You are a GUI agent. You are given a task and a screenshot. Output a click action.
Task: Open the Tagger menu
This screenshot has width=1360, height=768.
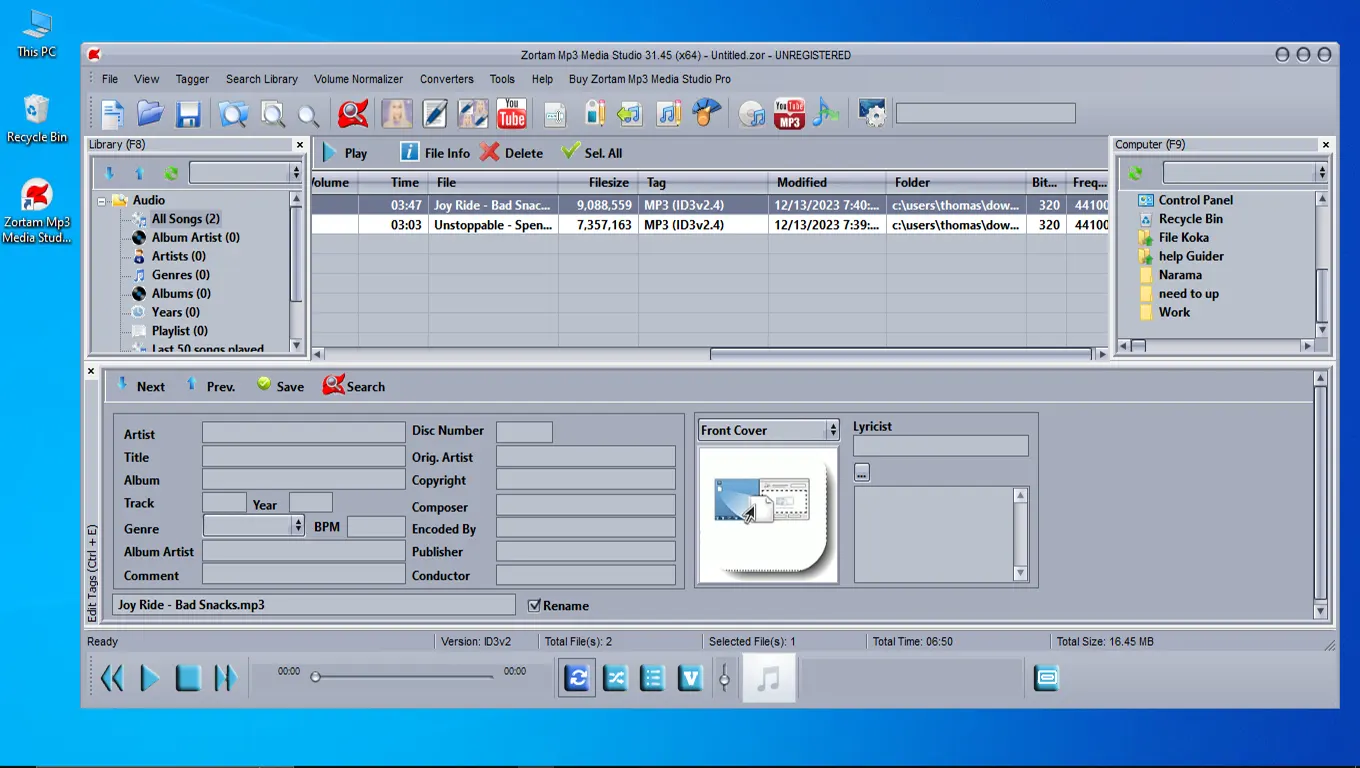(192, 79)
